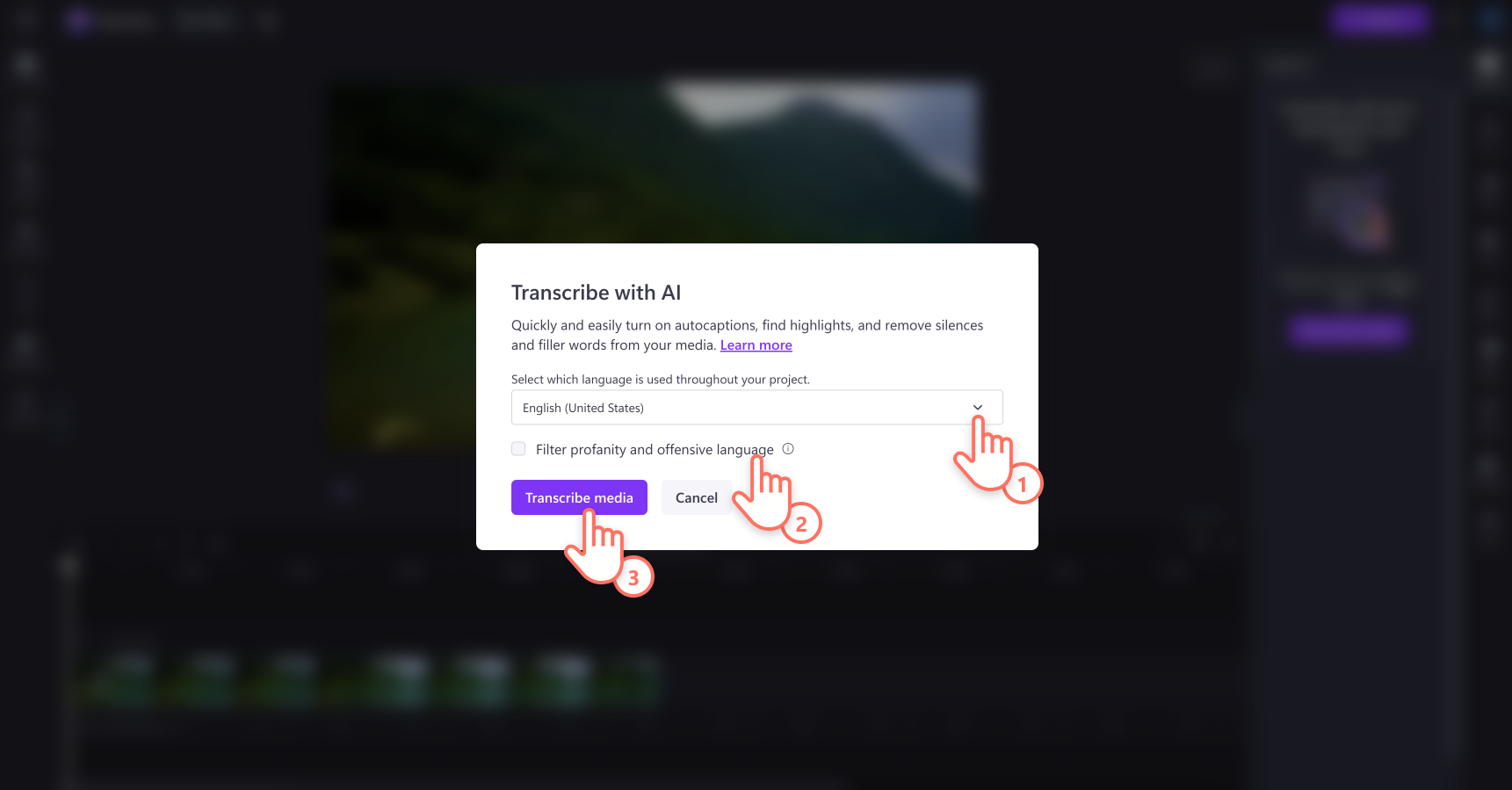
Task: Click the blurred Clipchamp logo in header
Action: point(79,20)
